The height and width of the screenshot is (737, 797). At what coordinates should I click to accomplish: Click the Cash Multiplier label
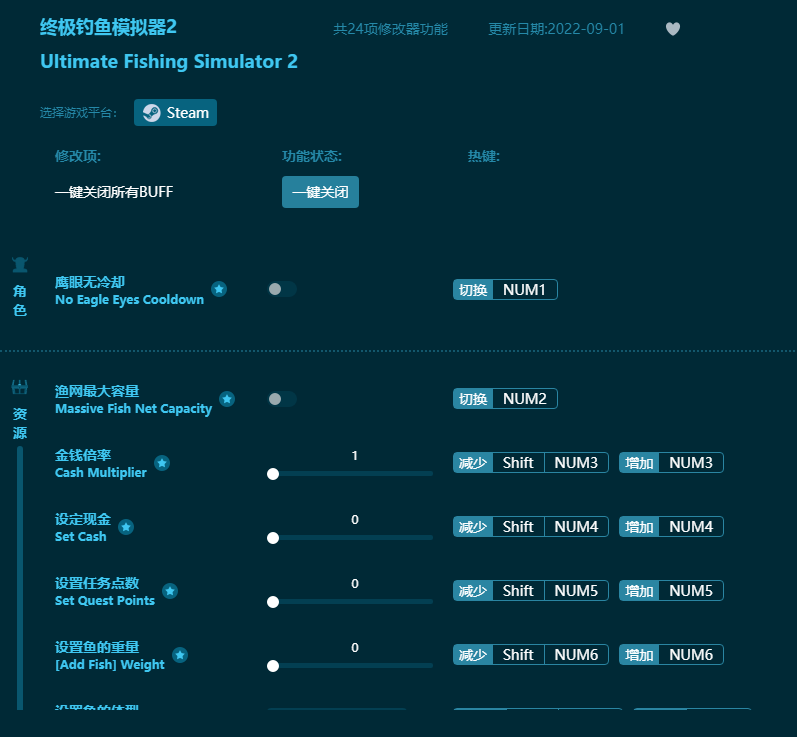(101, 473)
